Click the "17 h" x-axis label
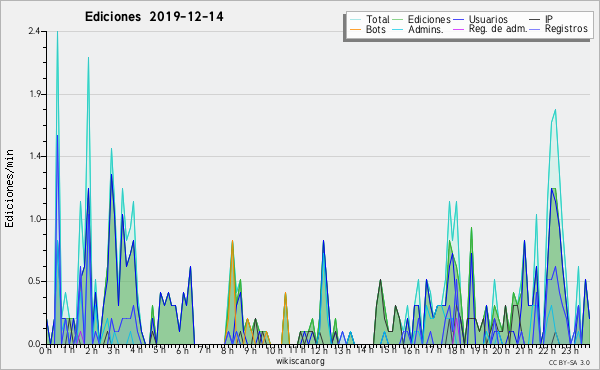600x370 pixels. pos(433,350)
